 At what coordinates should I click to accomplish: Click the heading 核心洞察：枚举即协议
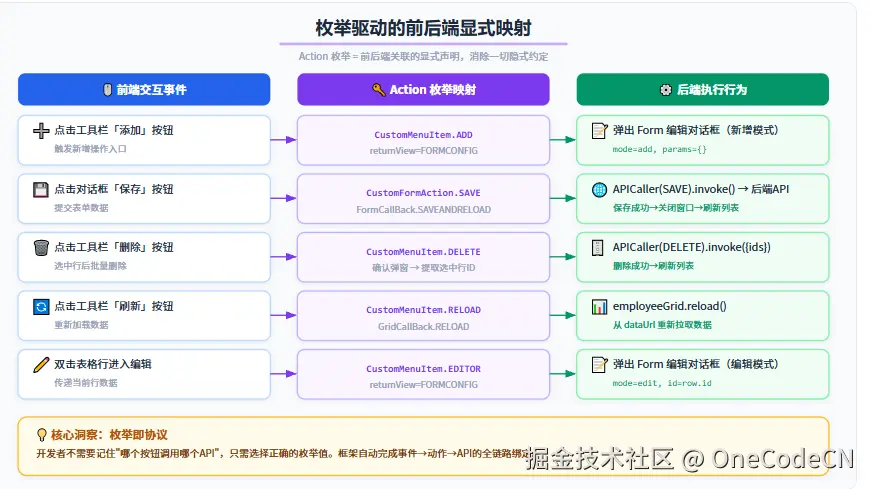[x=109, y=435]
